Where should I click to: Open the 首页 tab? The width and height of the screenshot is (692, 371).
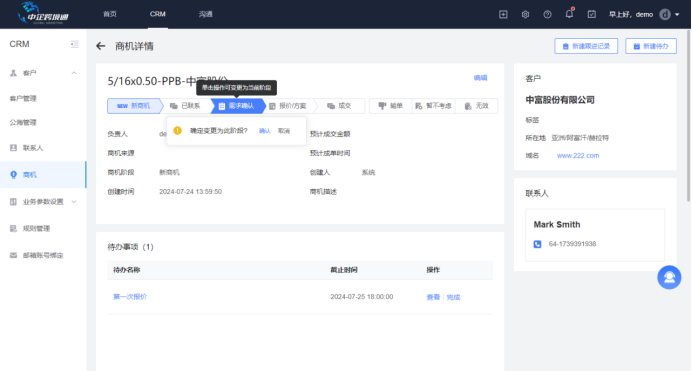[110, 14]
